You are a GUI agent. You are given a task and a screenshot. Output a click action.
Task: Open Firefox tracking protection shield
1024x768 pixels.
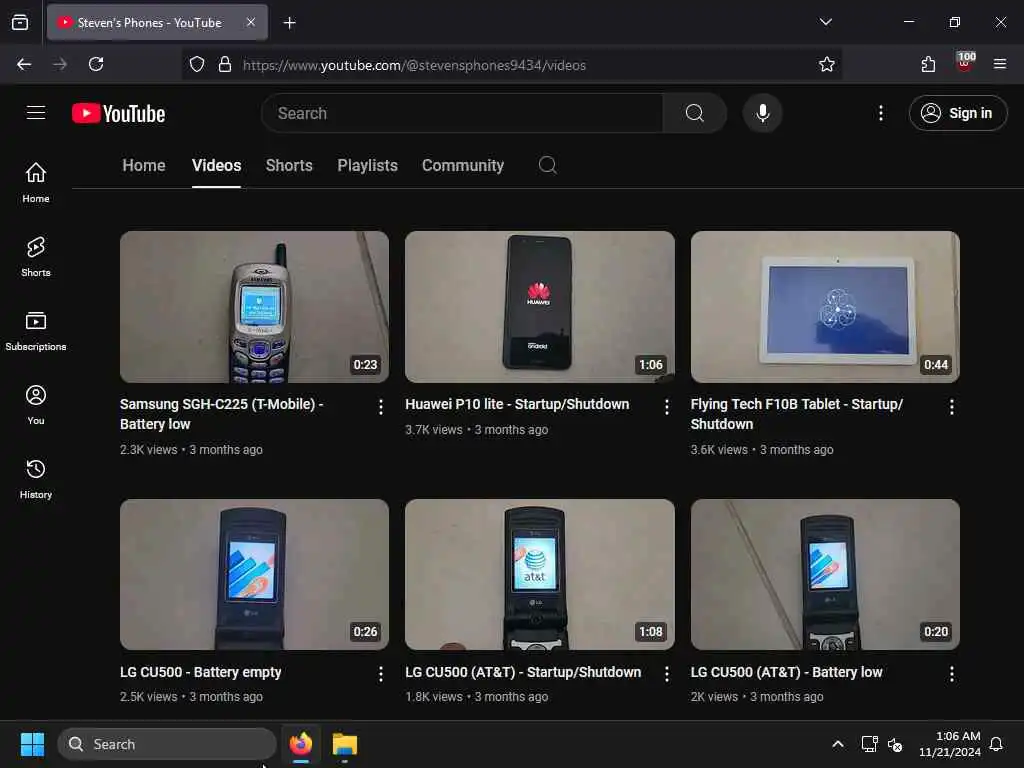[x=197, y=64]
